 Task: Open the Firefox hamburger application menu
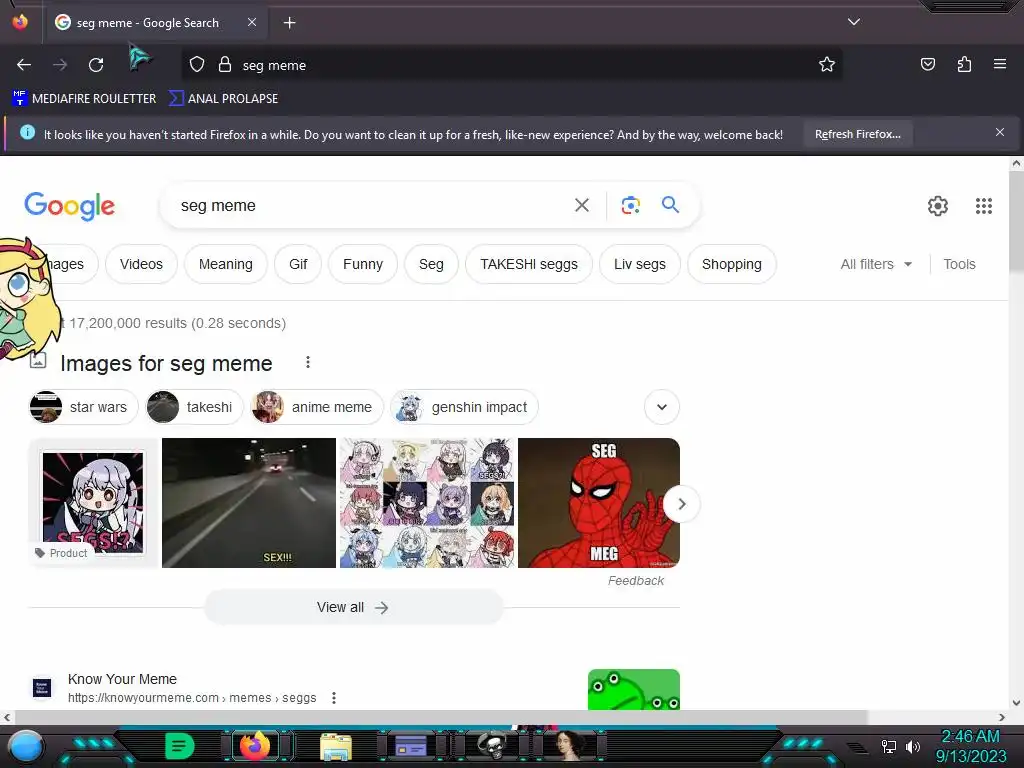tap(999, 64)
